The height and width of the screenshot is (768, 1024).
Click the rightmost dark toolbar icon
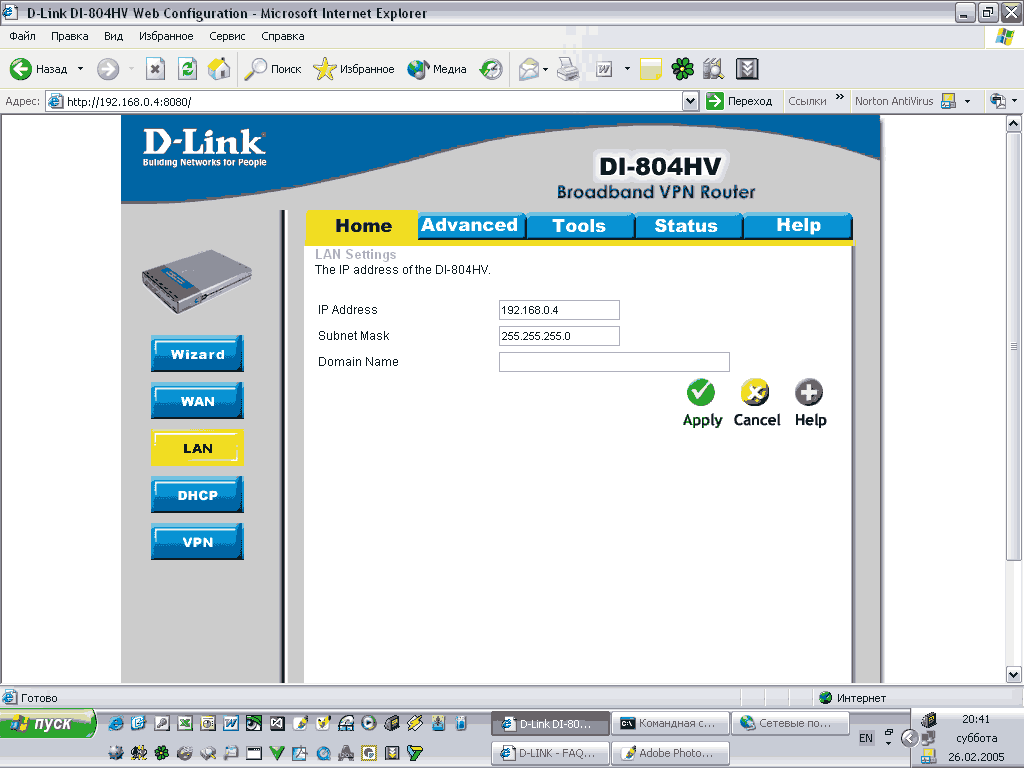tap(747, 69)
